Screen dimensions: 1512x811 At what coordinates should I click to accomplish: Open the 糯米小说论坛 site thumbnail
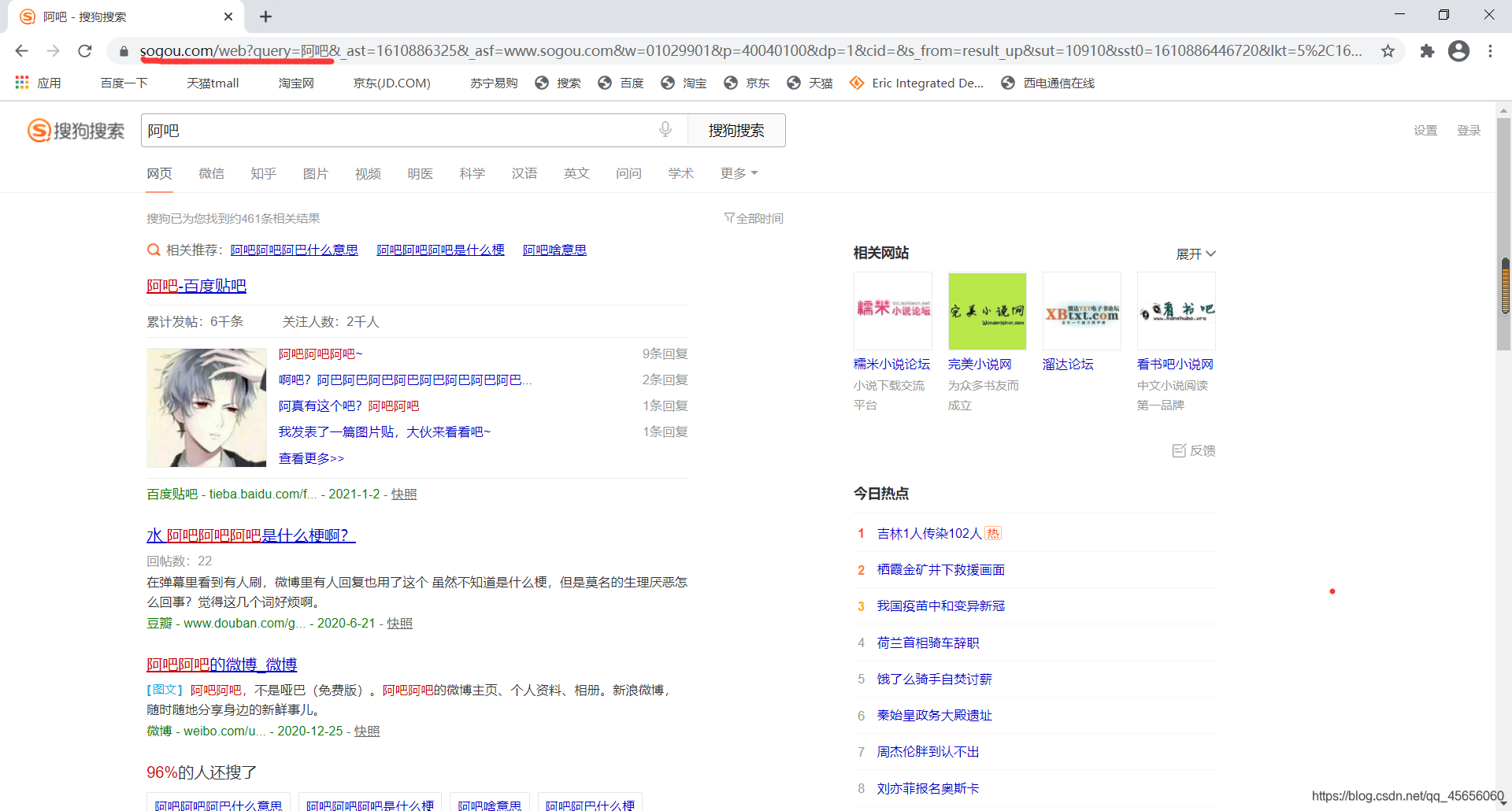[893, 311]
